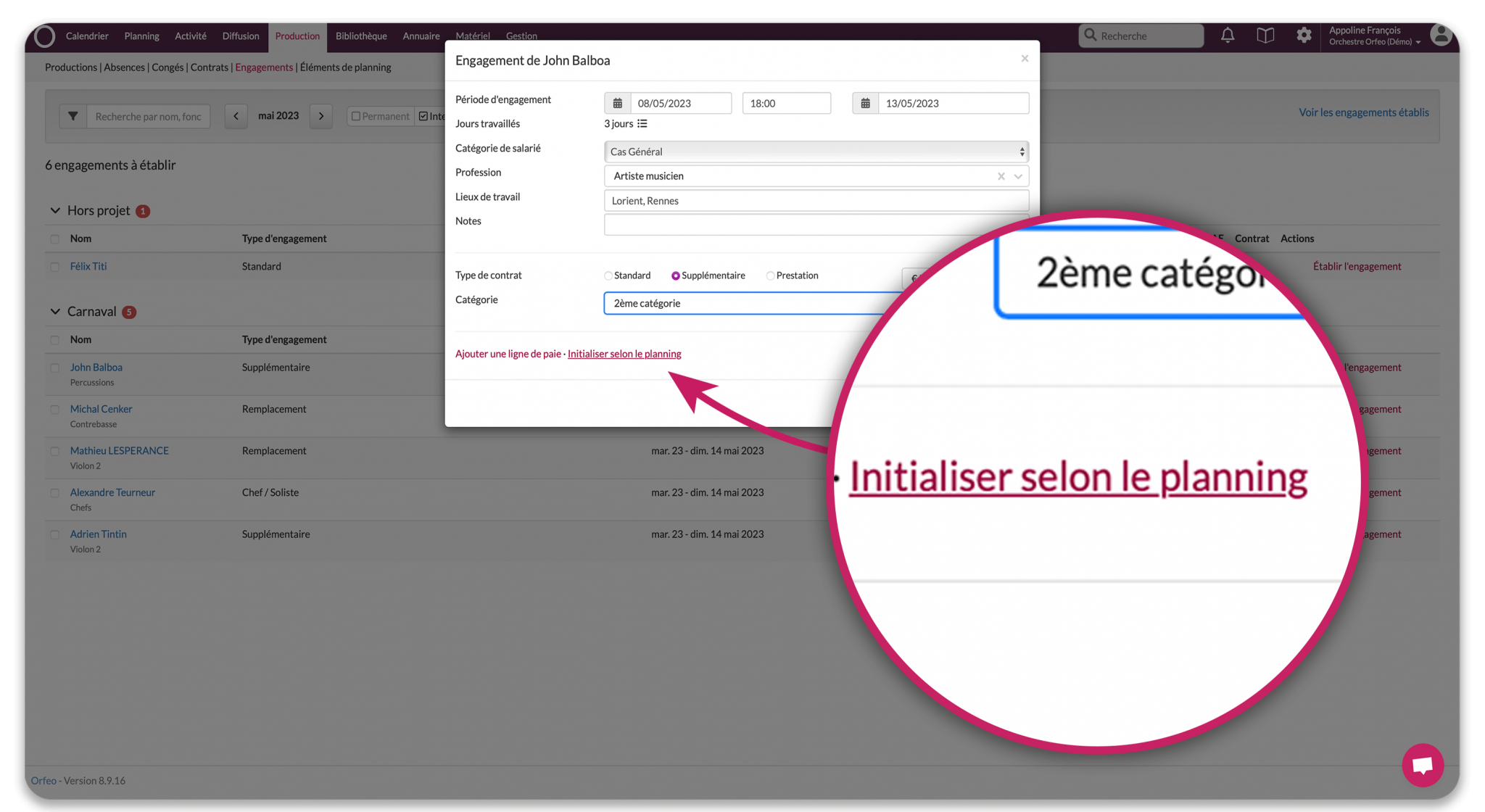
Task: Click Initialiser selon le planning link
Action: pos(624,354)
